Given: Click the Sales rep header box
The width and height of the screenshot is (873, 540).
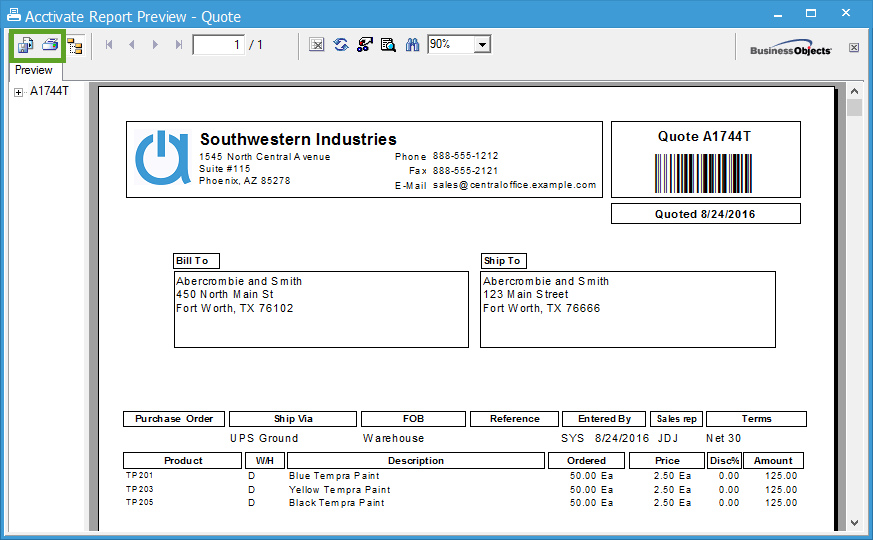Looking at the screenshot, I should (x=676, y=419).
